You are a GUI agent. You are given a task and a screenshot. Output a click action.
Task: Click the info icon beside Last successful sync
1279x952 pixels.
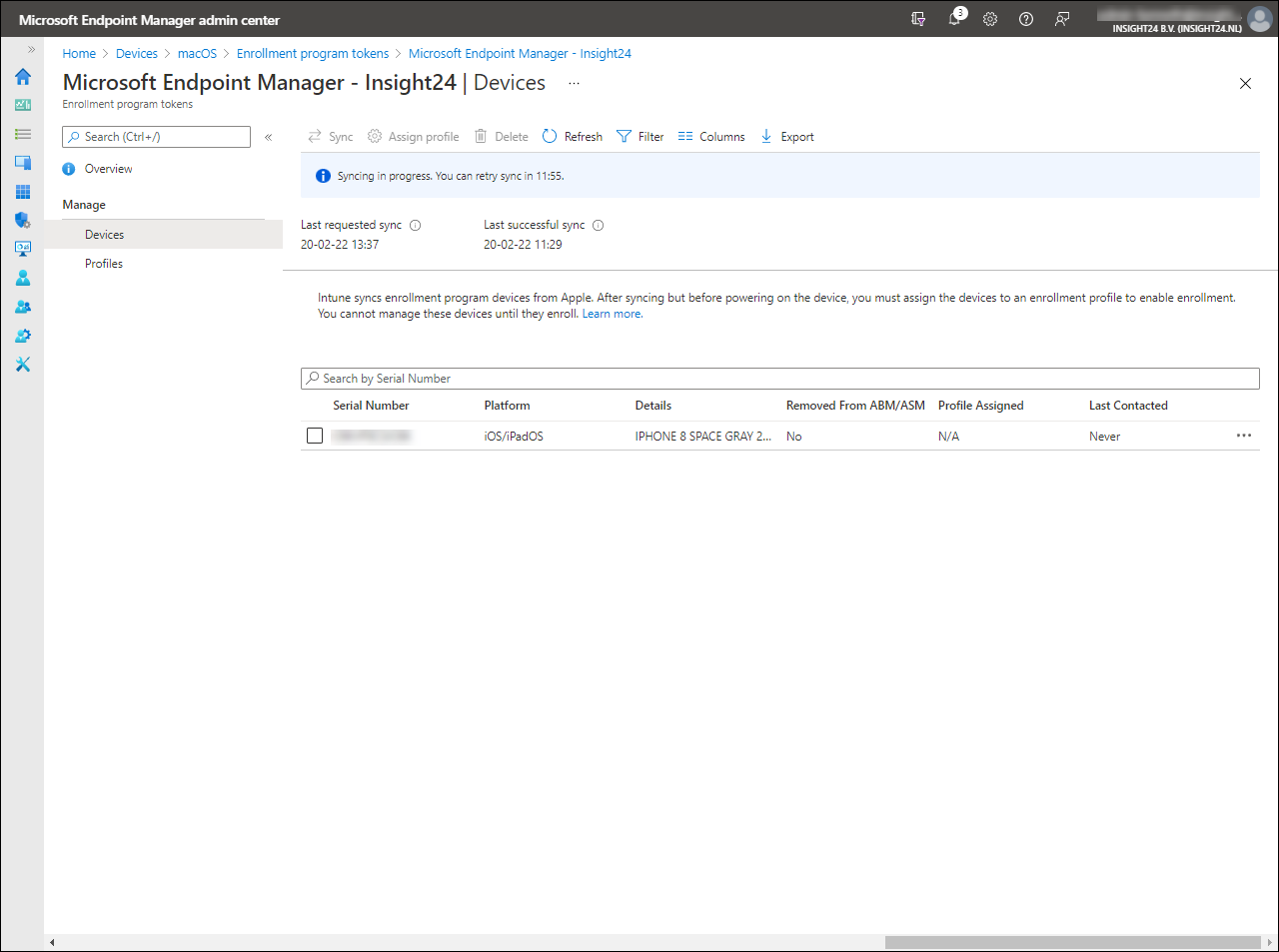click(599, 226)
